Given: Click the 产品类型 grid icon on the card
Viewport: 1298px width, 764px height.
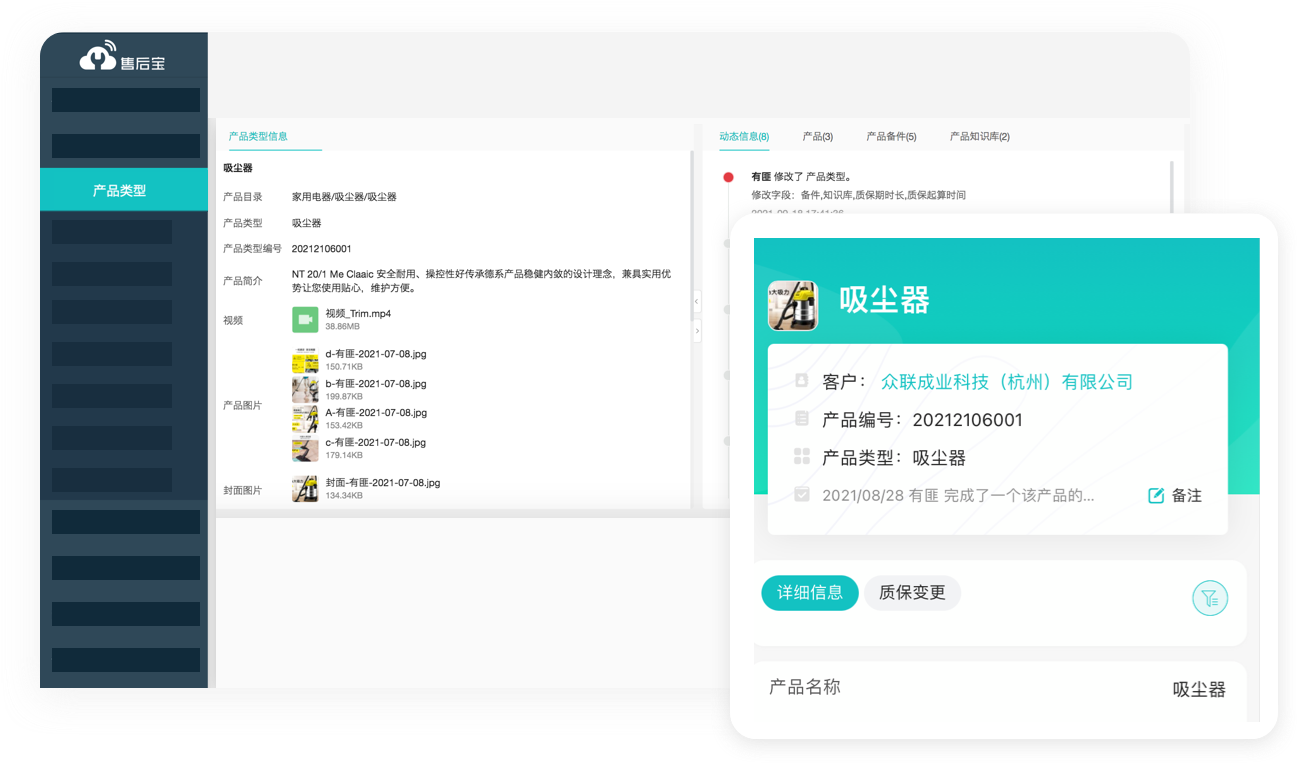Looking at the screenshot, I should (802, 456).
